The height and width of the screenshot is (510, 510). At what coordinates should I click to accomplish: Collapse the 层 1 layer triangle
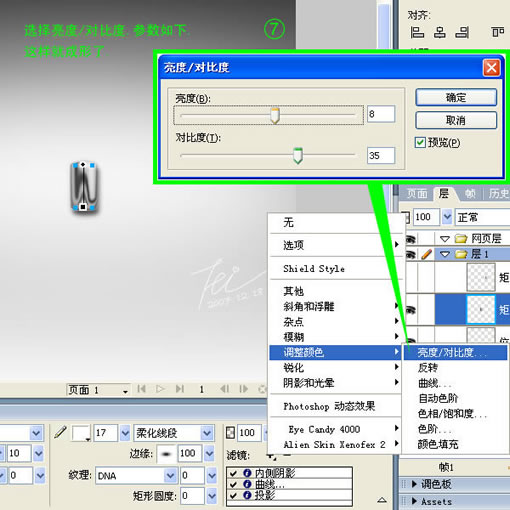(x=445, y=254)
